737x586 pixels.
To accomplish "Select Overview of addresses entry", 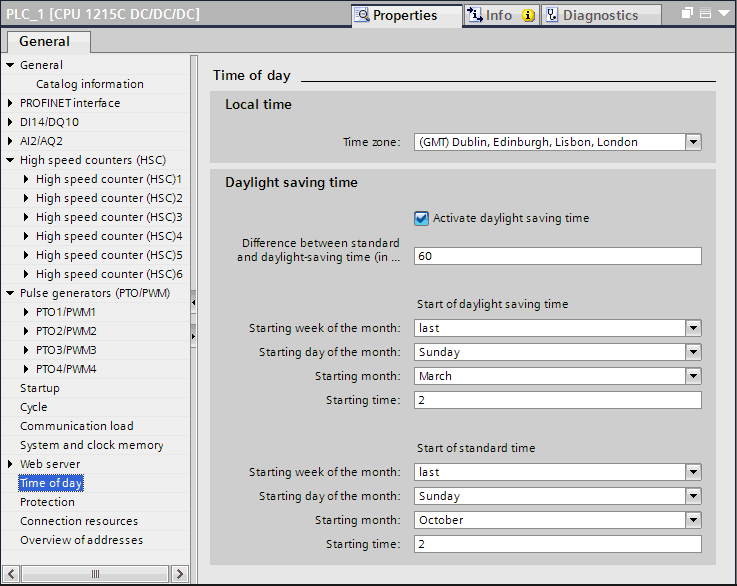I will pyautogui.click(x=81, y=540).
